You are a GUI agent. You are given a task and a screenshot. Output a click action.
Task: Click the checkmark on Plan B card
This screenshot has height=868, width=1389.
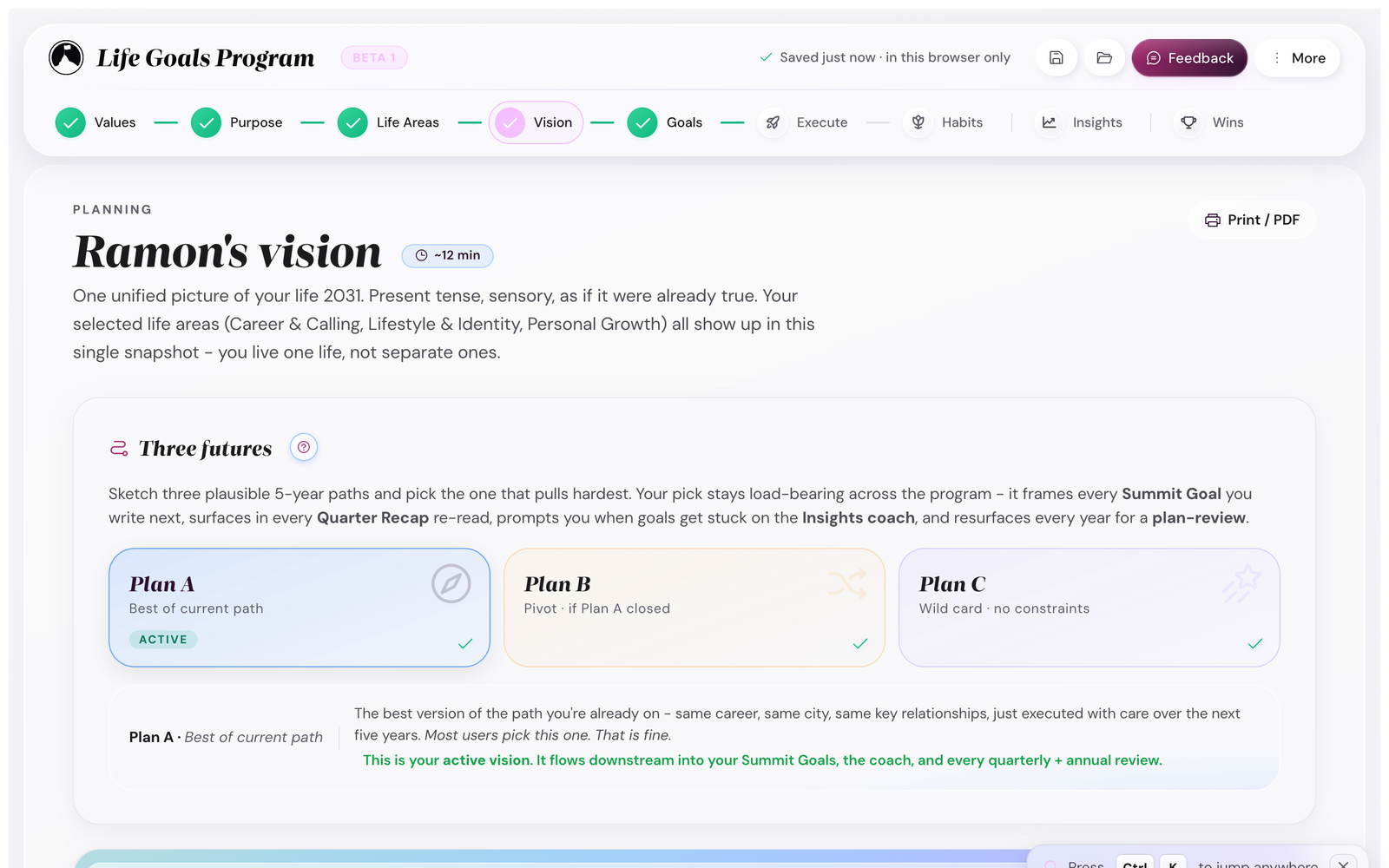(860, 644)
